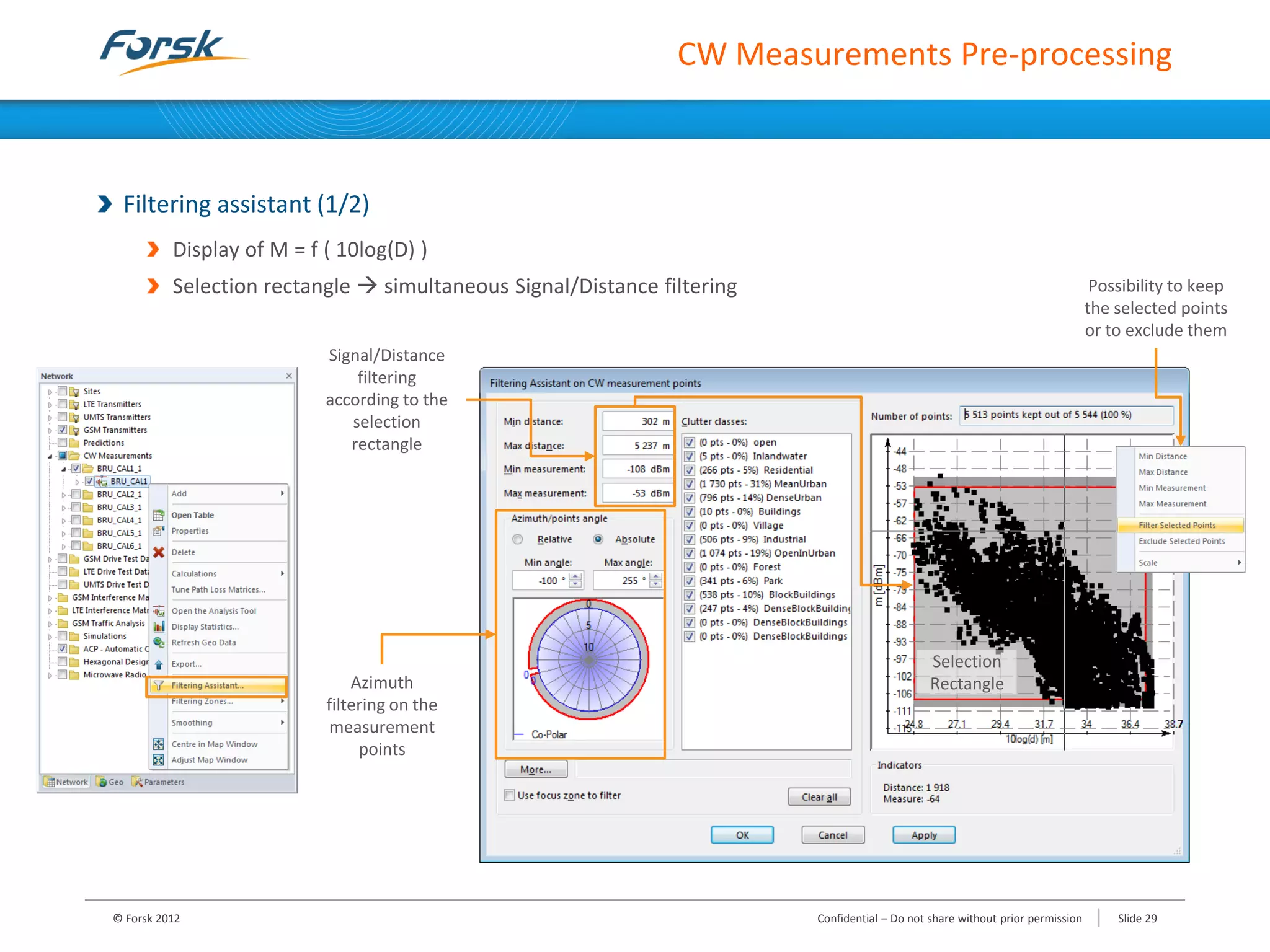Click the LTE Transmitters folder icon

pyautogui.click(x=74, y=405)
